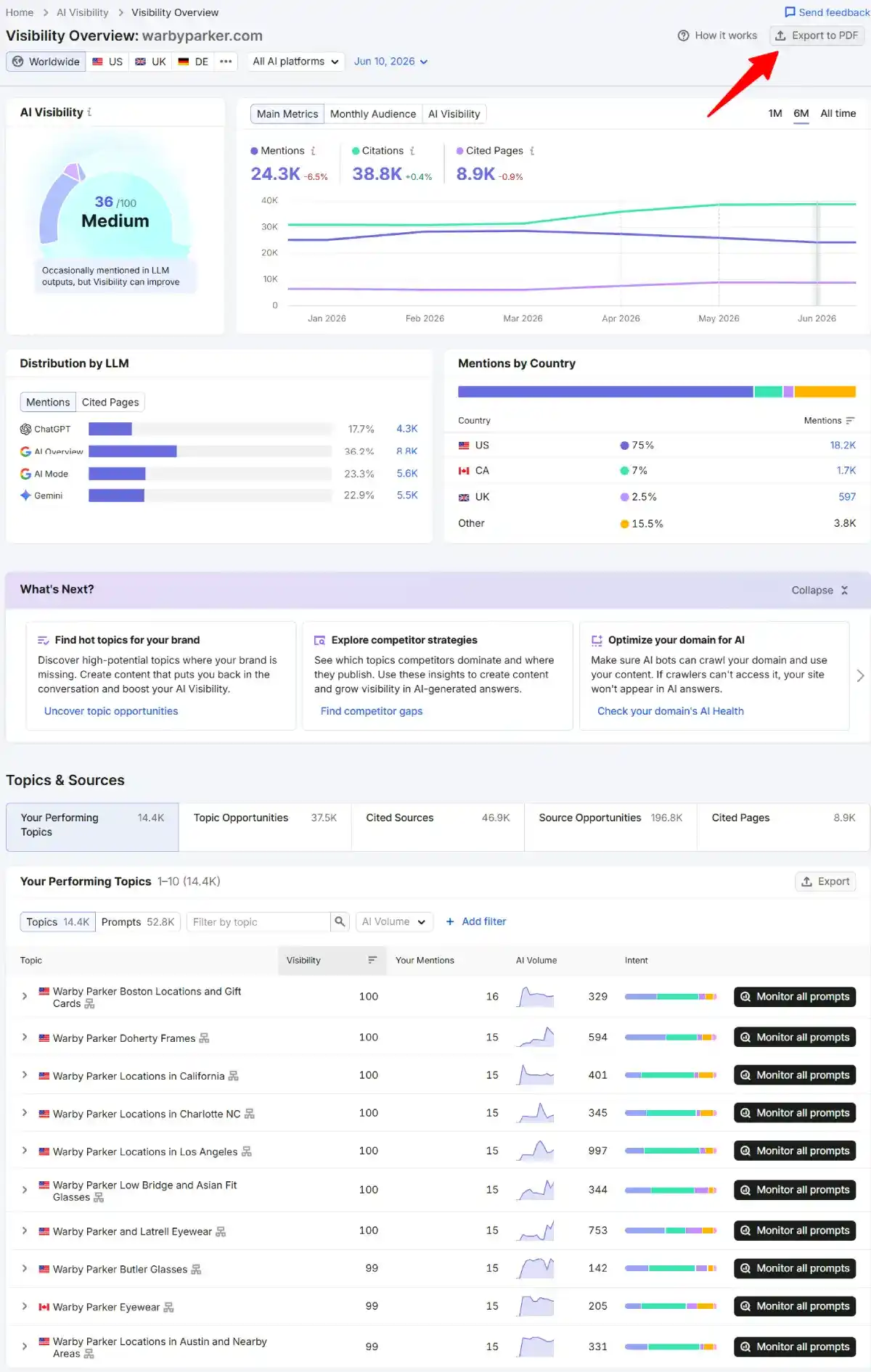Screen dimensions: 871x1372
Task: Switch chart range to 6M
Action: coord(801,113)
